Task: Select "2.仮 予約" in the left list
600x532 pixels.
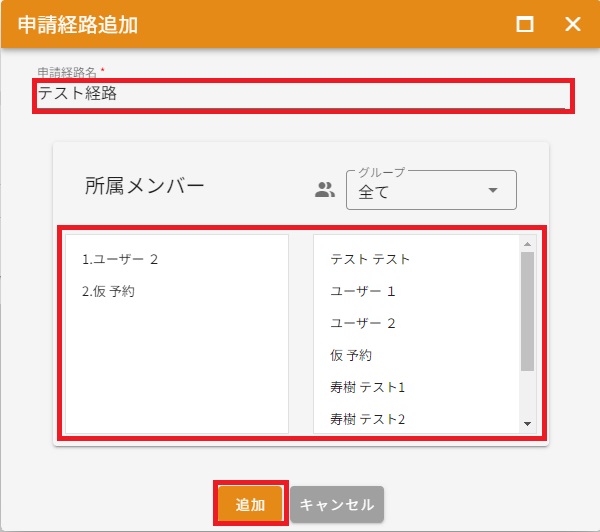Action: click(109, 291)
